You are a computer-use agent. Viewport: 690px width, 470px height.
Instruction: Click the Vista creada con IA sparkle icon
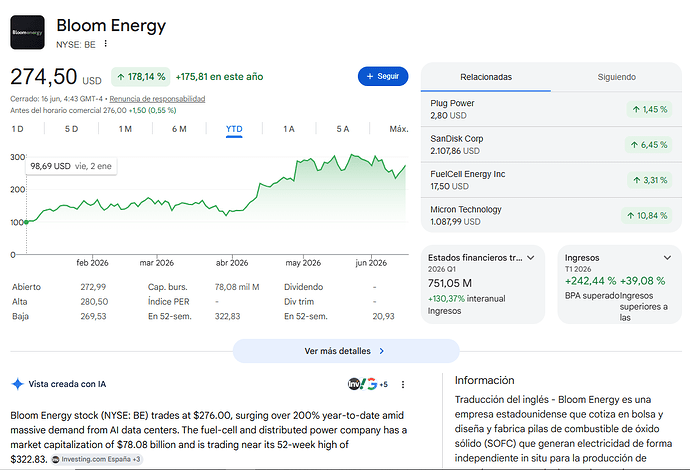click(18, 384)
